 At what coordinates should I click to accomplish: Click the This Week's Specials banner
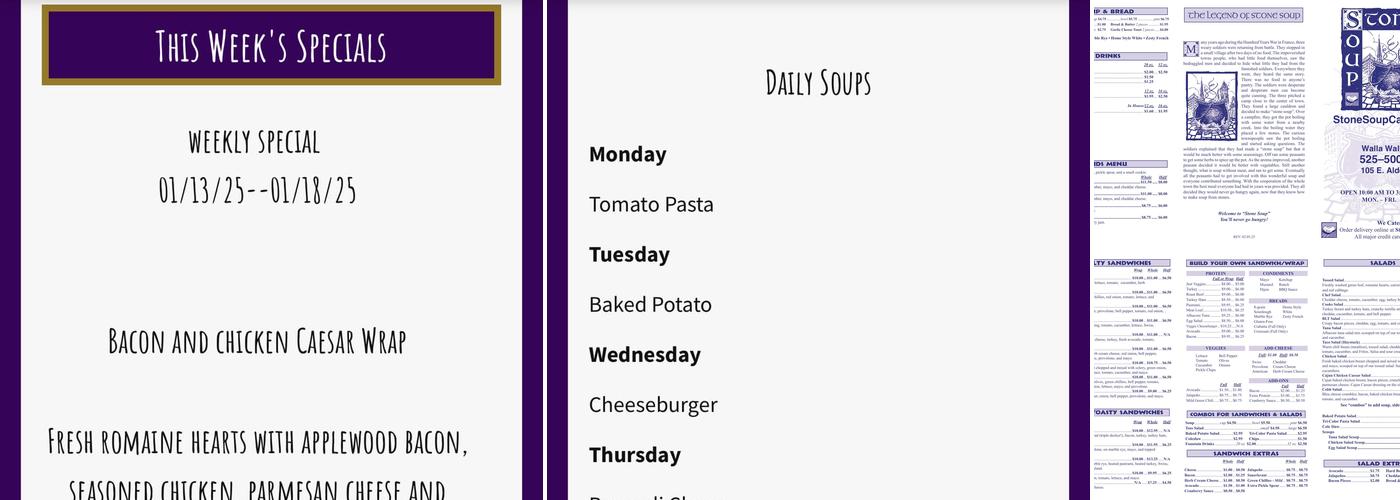[x=271, y=46]
